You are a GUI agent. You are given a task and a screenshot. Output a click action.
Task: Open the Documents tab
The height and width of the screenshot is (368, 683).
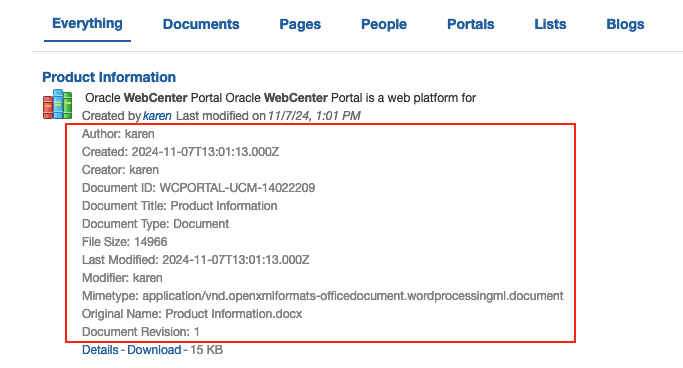(x=201, y=24)
